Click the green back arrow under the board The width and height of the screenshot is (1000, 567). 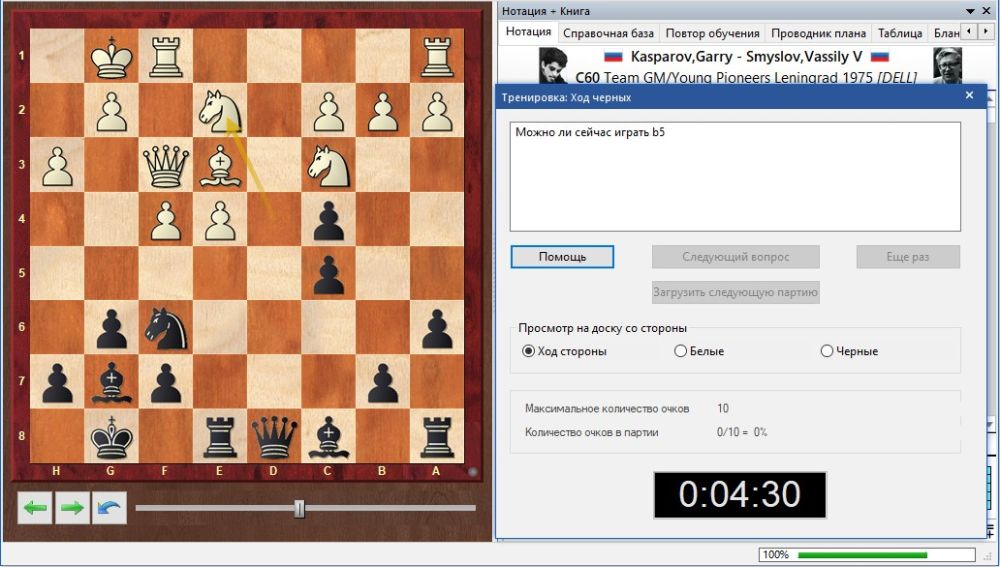point(36,508)
